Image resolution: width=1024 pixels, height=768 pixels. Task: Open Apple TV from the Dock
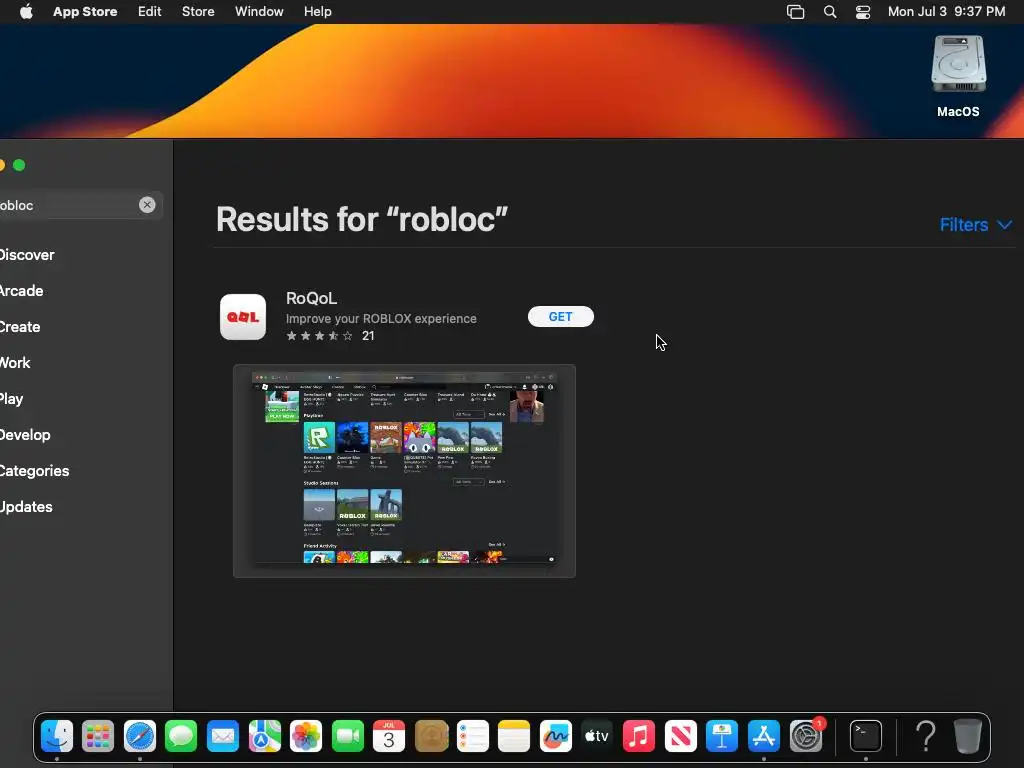597,736
